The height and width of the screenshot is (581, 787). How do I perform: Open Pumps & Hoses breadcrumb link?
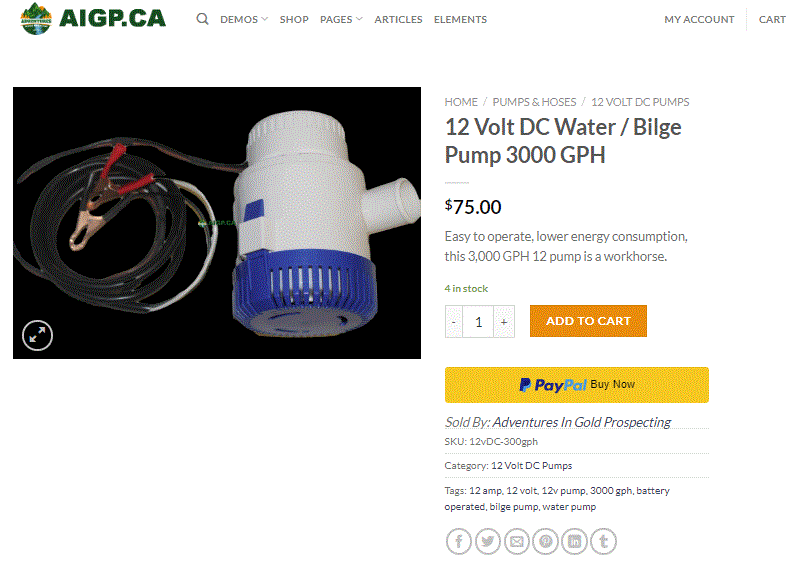[x=534, y=102]
